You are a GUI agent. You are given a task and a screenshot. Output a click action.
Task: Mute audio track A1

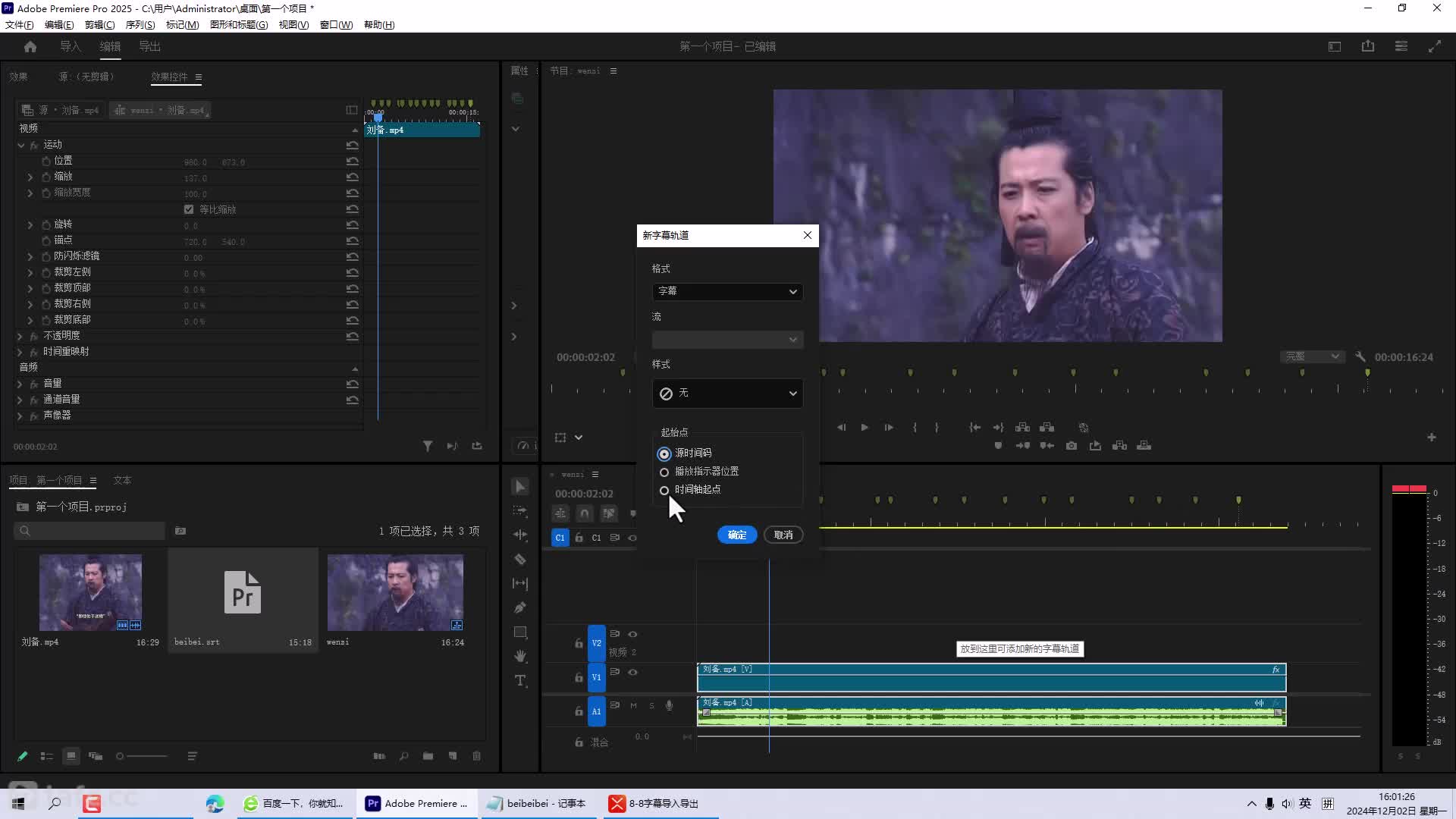pos(634,705)
